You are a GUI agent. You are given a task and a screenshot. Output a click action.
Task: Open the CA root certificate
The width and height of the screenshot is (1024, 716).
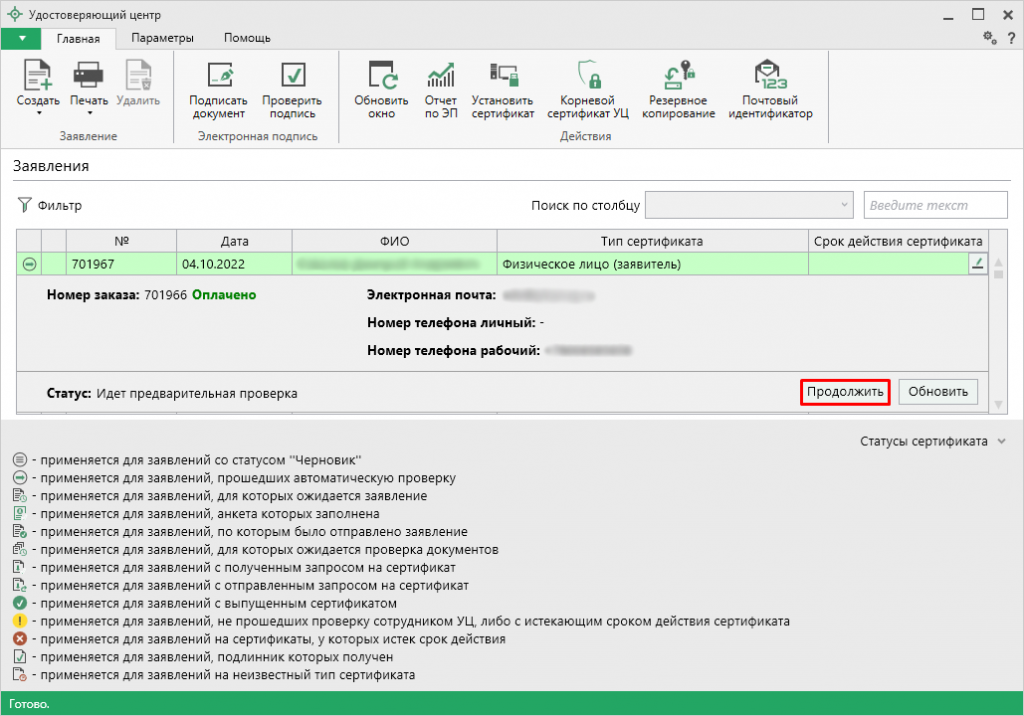(x=588, y=76)
